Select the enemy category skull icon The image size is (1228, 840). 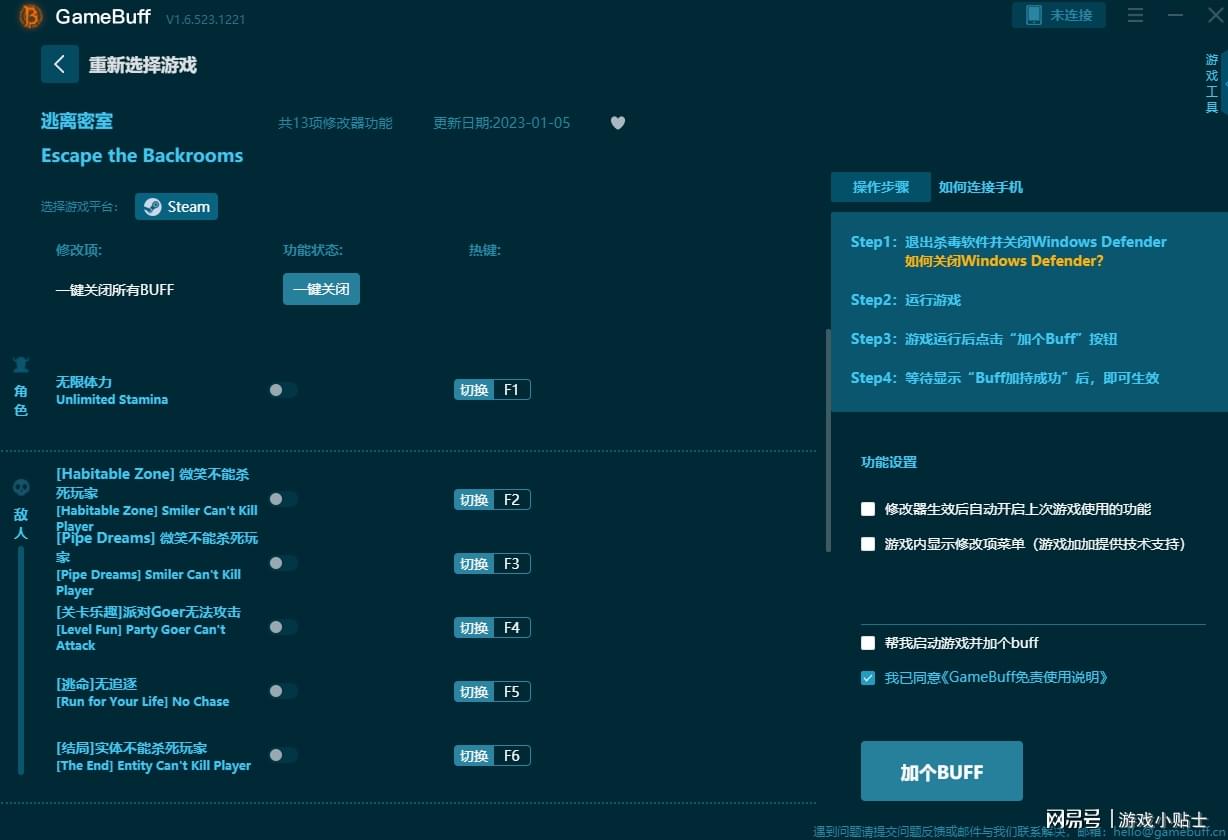tap(21, 488)
